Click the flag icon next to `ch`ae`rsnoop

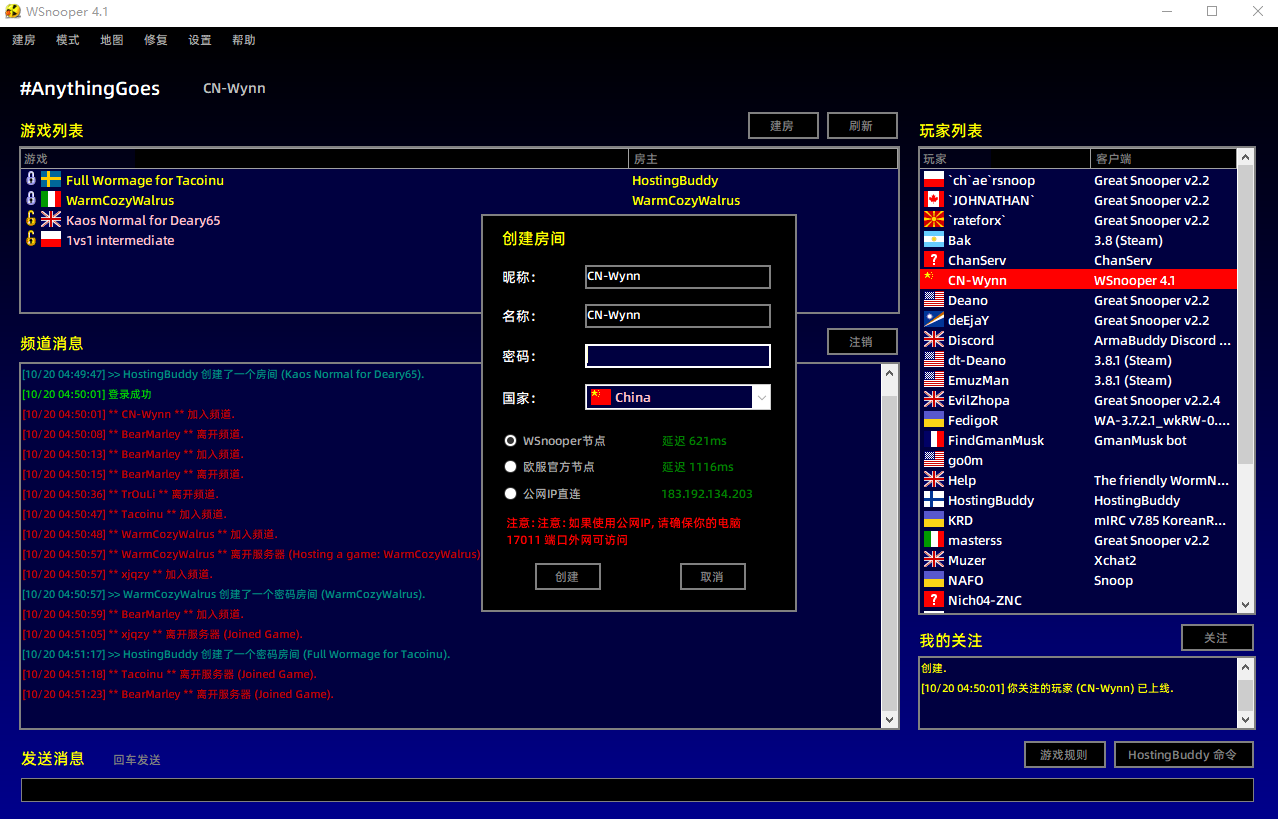pyautogui.click(x=934, y=180)
